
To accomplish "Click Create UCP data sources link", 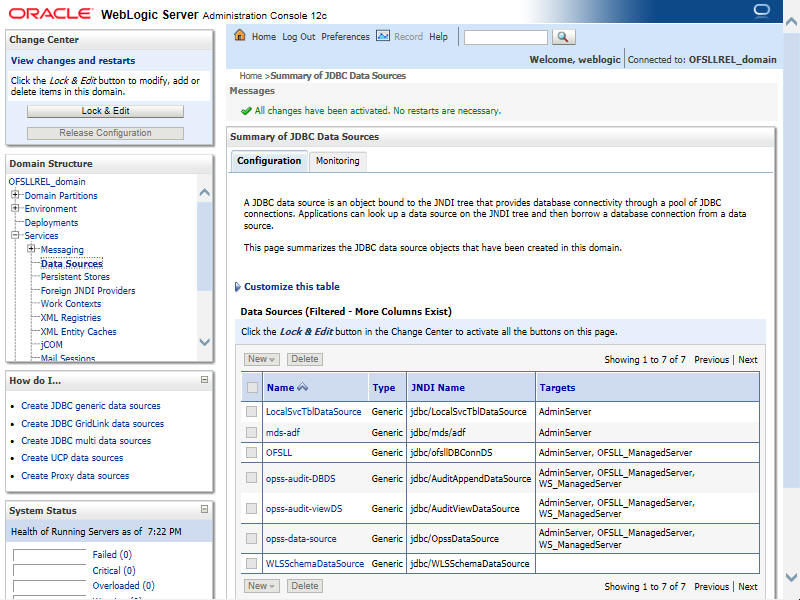I will (x=72, y=458).
